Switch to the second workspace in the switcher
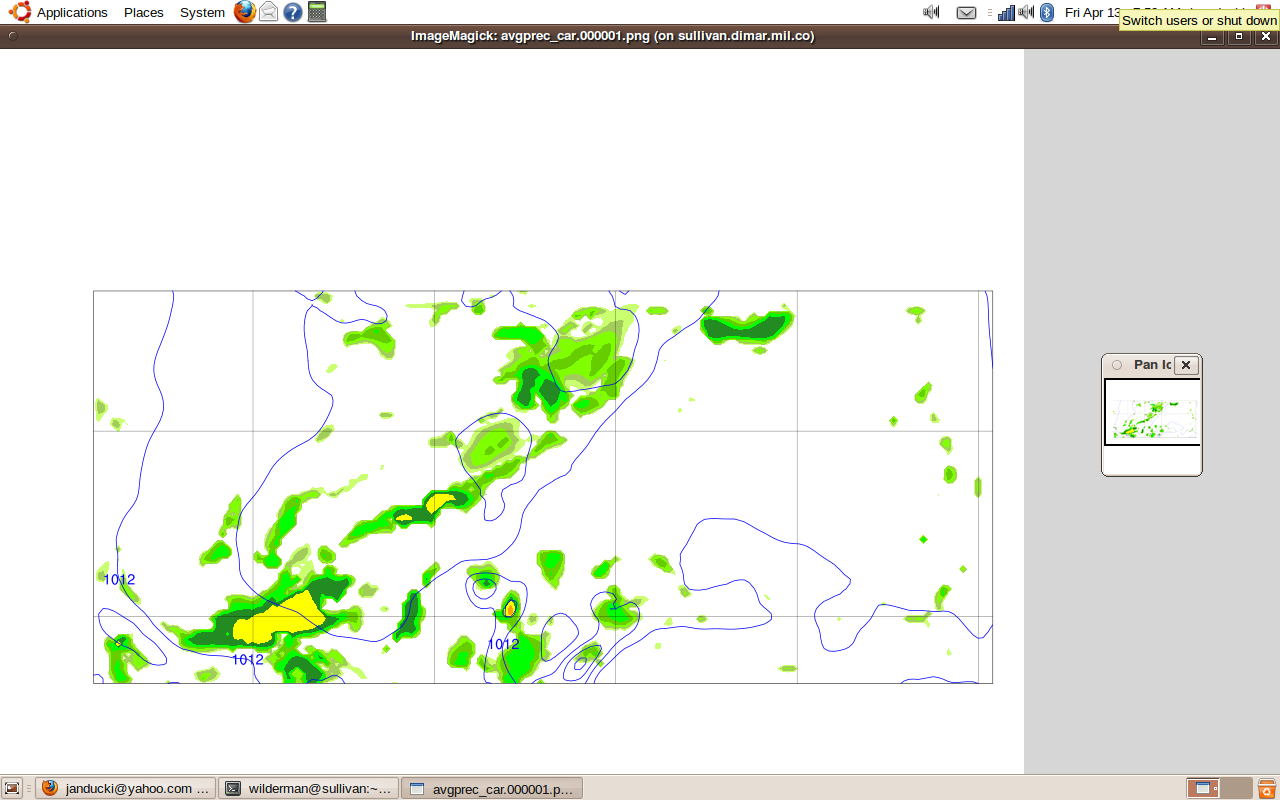The image size is (1280, 800). coord(1237,788)
